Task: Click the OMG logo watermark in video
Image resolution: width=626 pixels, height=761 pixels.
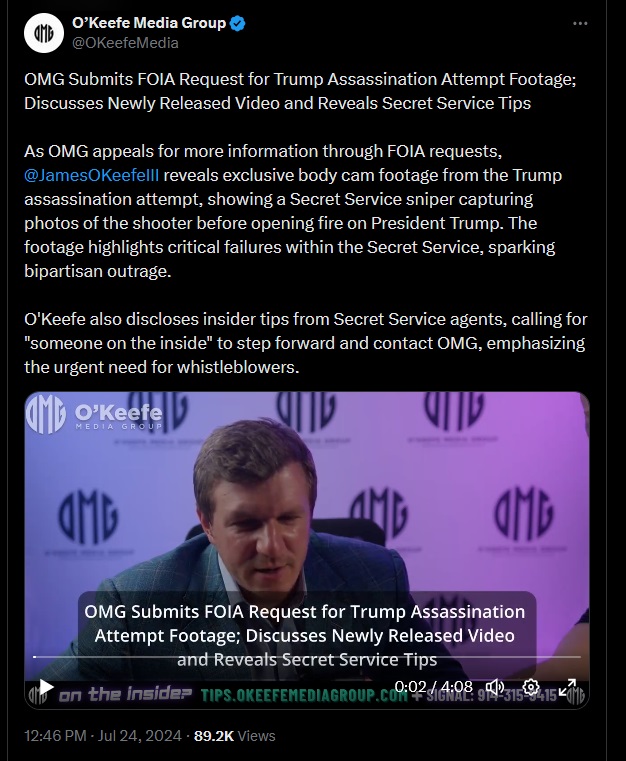Action: [x=94, y=414]
